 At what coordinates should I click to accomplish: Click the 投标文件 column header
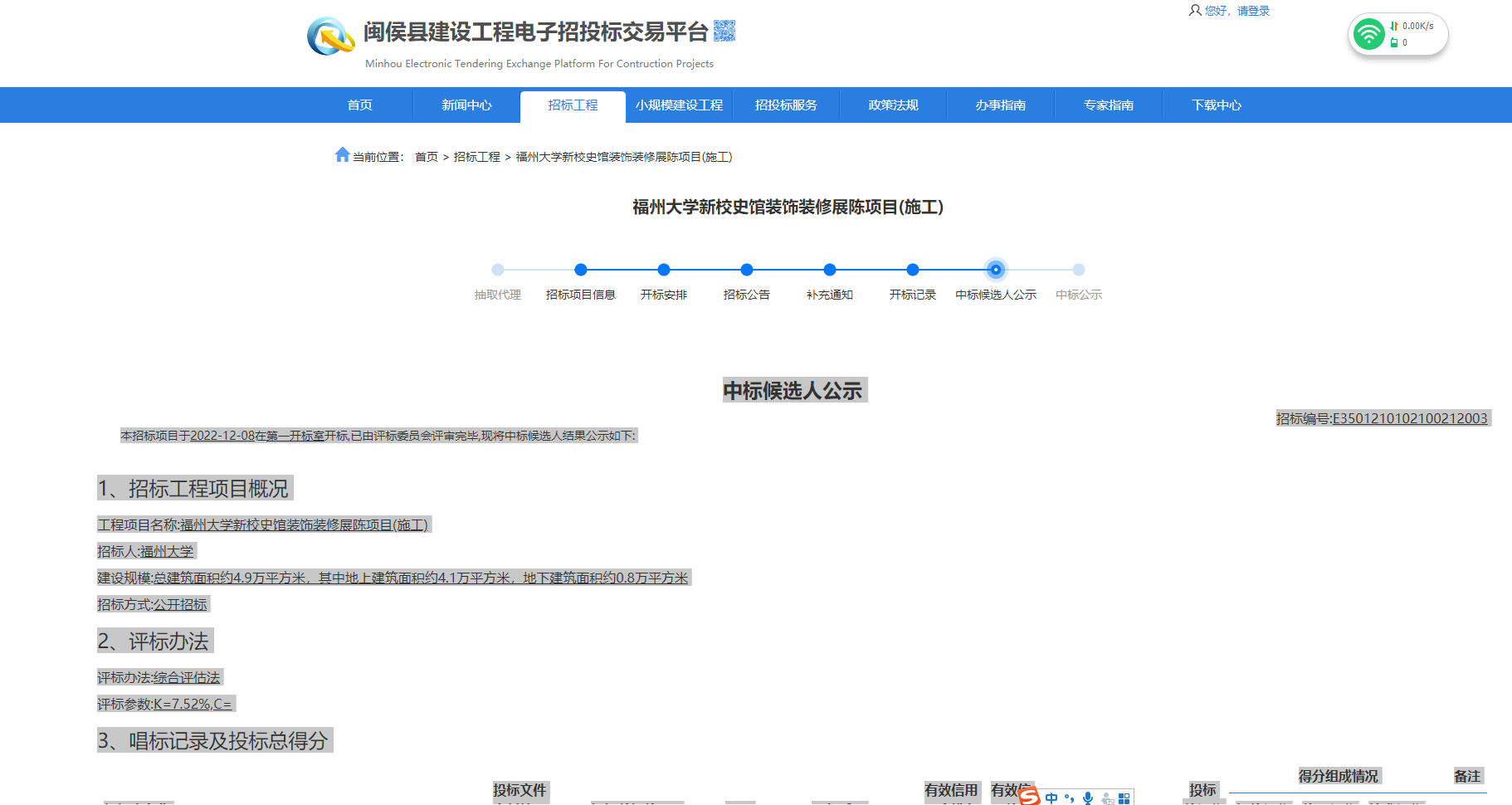[519, 790]
